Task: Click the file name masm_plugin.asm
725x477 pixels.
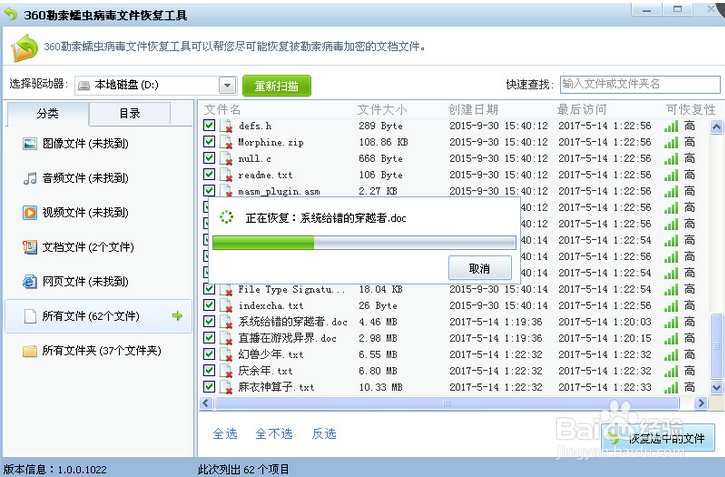Action: tap(279, 191)
